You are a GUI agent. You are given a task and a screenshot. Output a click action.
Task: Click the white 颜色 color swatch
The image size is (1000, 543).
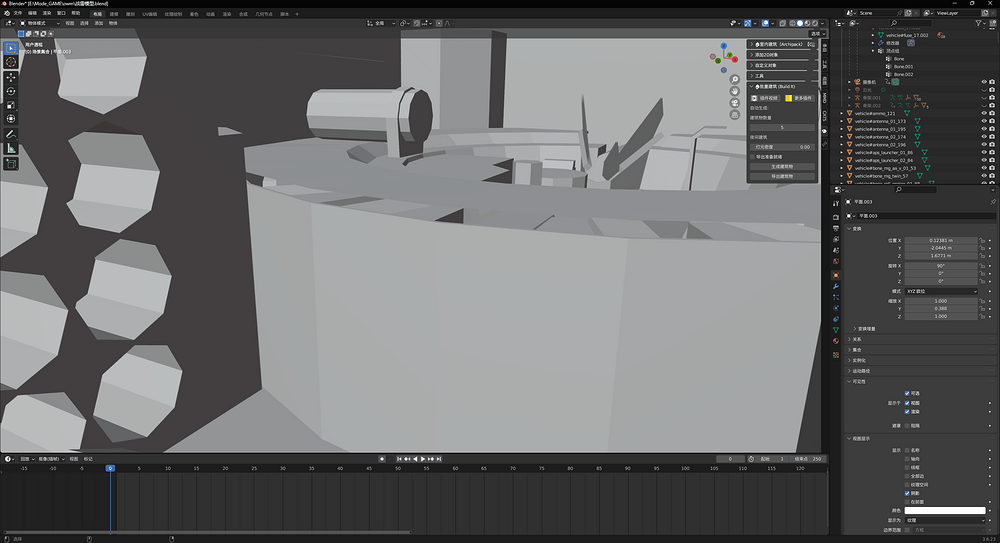coord(946,510)
